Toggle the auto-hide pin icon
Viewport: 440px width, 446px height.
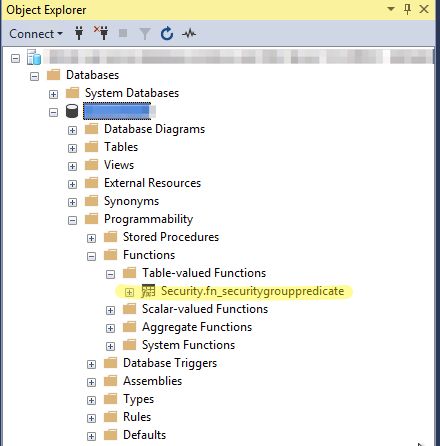(x=407, y=9)
